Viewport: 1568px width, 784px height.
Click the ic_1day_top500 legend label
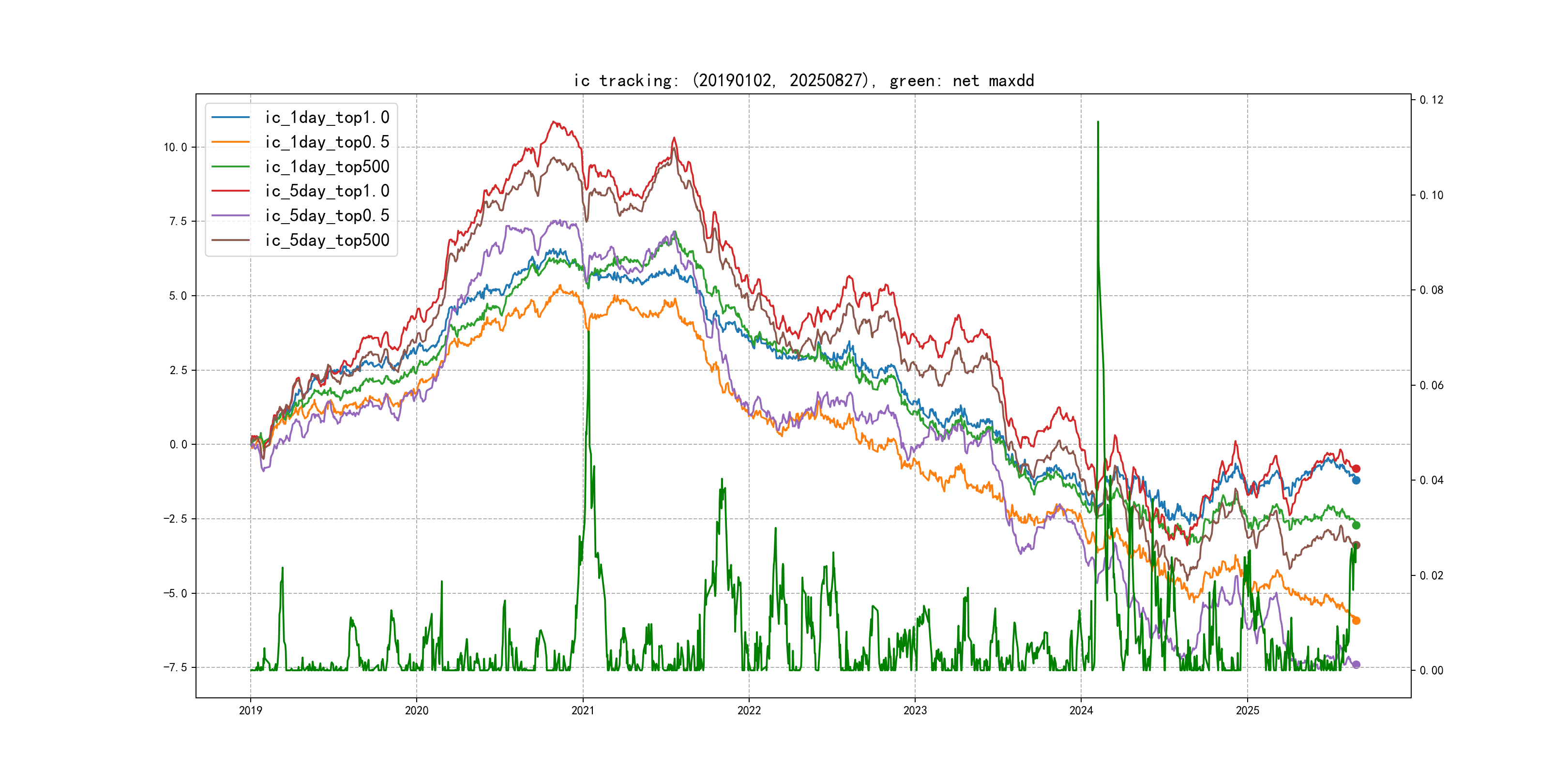[327, 167]
